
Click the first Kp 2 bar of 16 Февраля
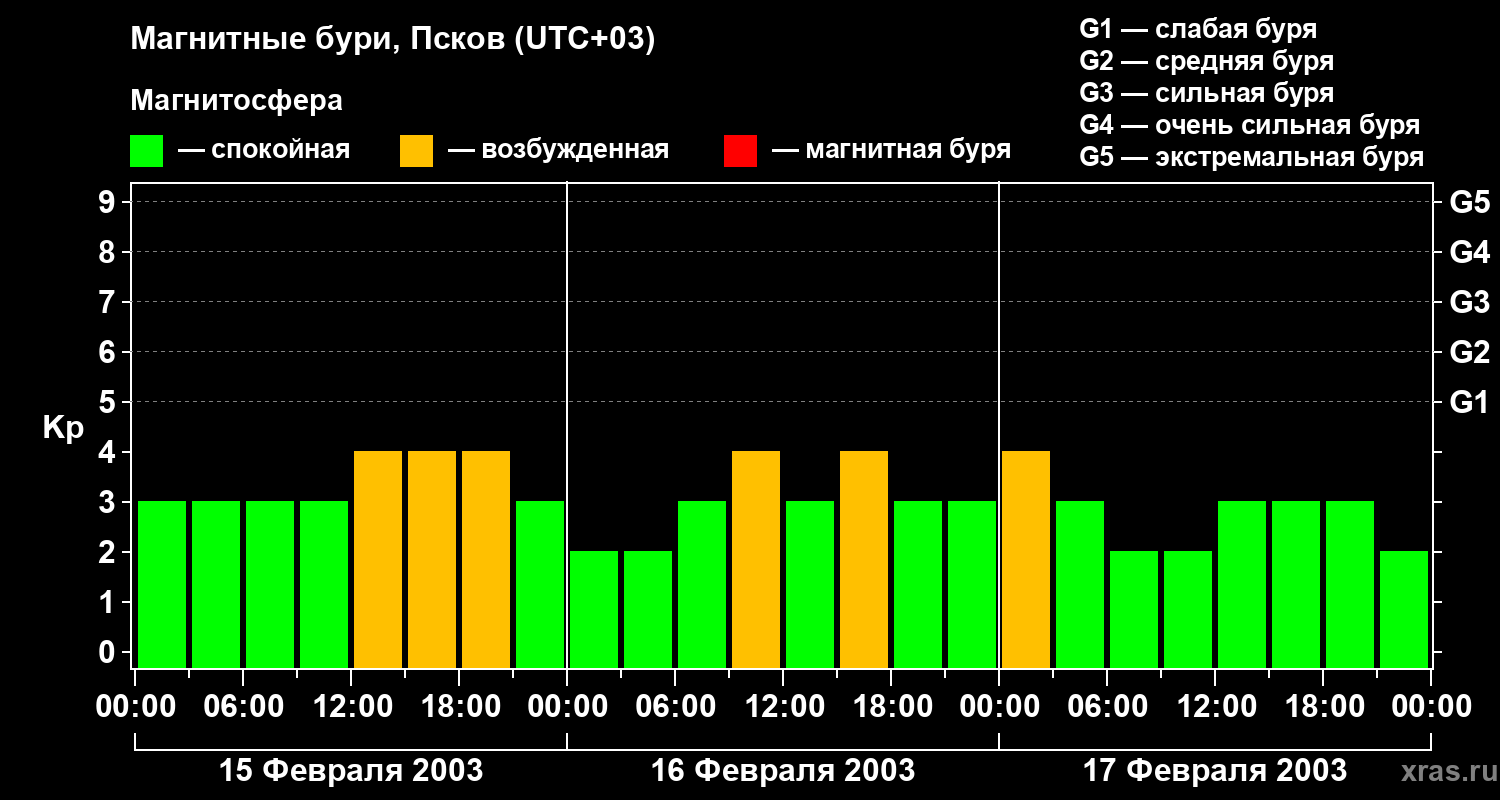(594, 609)
